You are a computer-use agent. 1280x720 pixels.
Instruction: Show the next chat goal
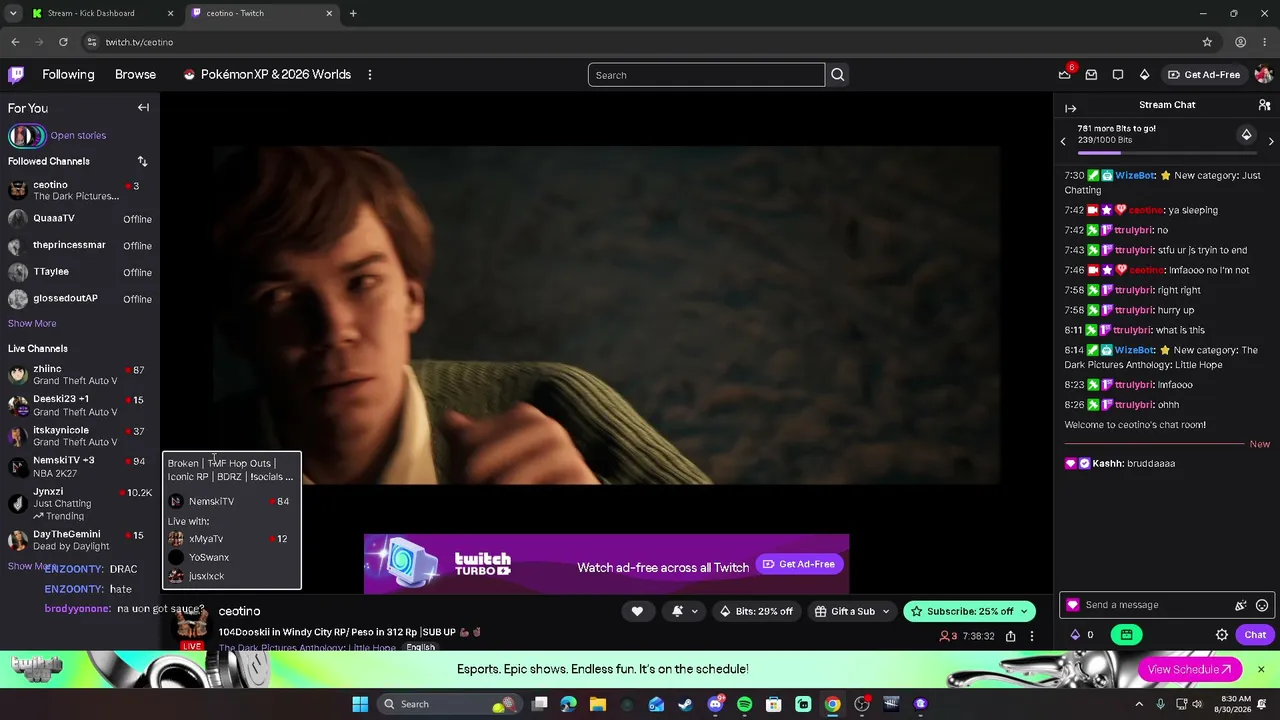tap(1271, 142)
